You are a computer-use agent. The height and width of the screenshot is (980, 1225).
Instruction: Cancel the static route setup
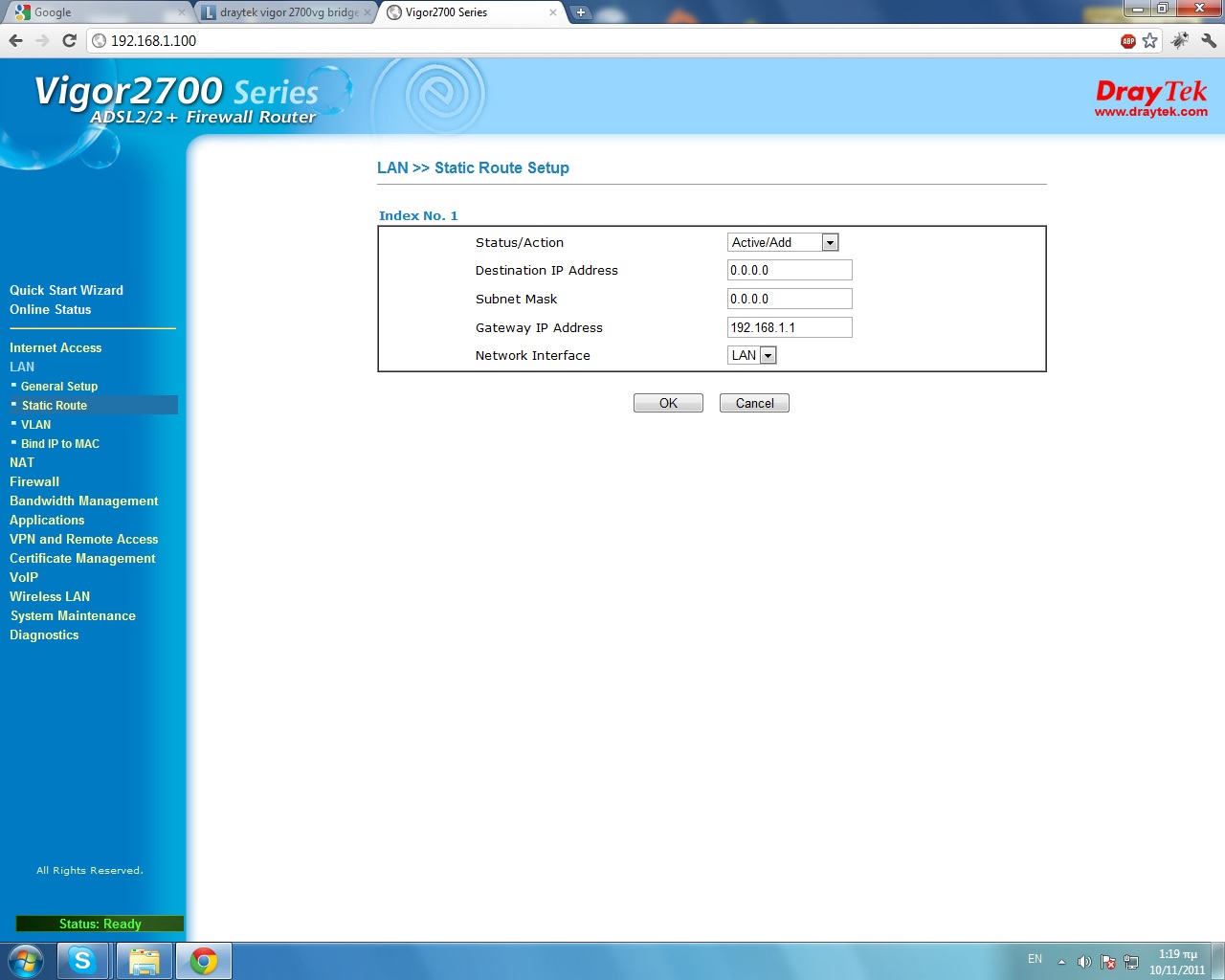(x=754, y=403)
